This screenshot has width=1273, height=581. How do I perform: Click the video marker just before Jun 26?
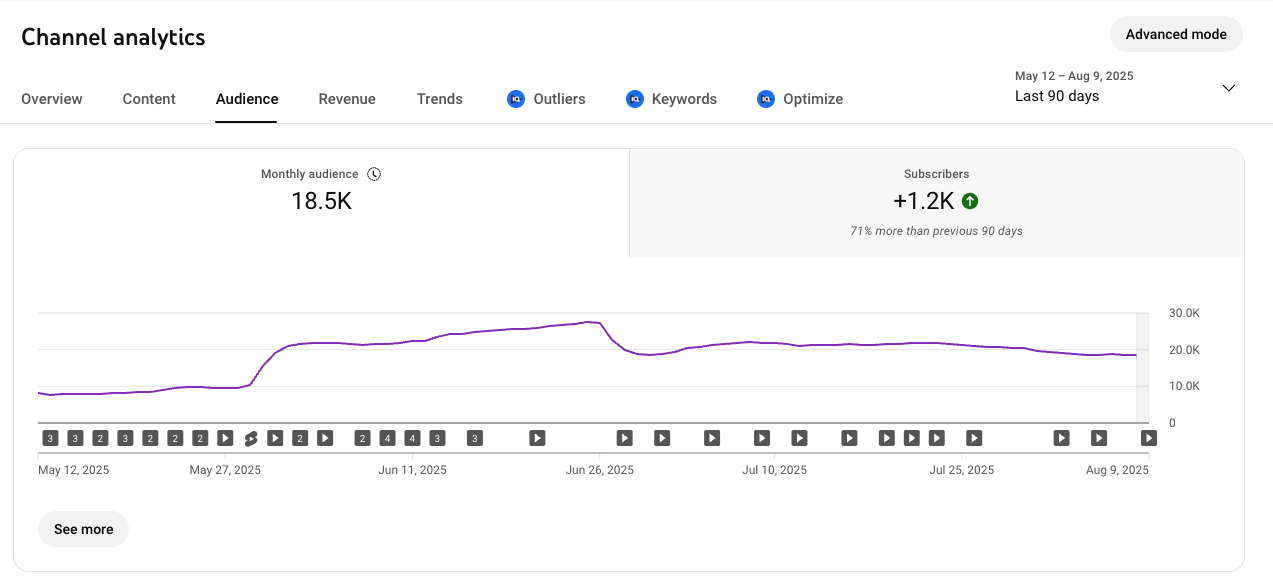(537, 438)
